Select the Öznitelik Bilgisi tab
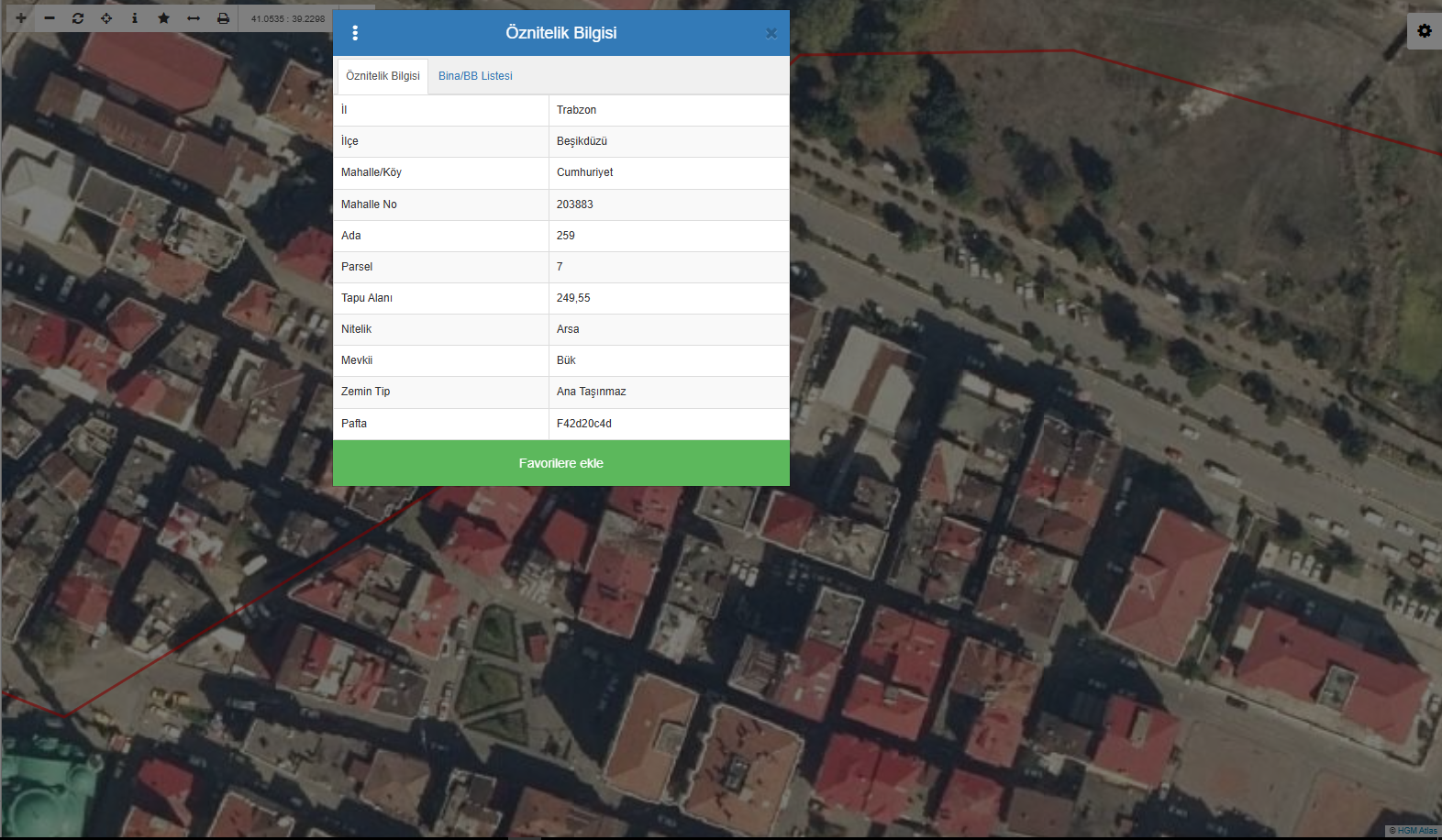1442x840 pixels. (383, 76)
